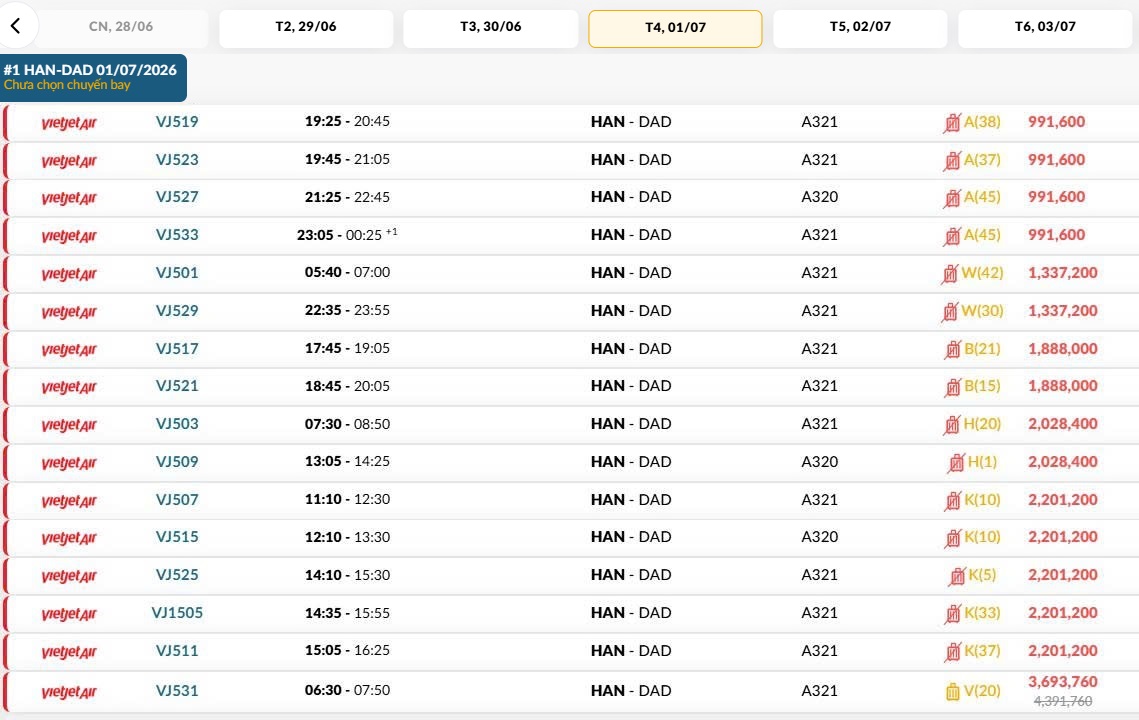
Task: Switch to date tab T2, 29/06
Action: 306,27
